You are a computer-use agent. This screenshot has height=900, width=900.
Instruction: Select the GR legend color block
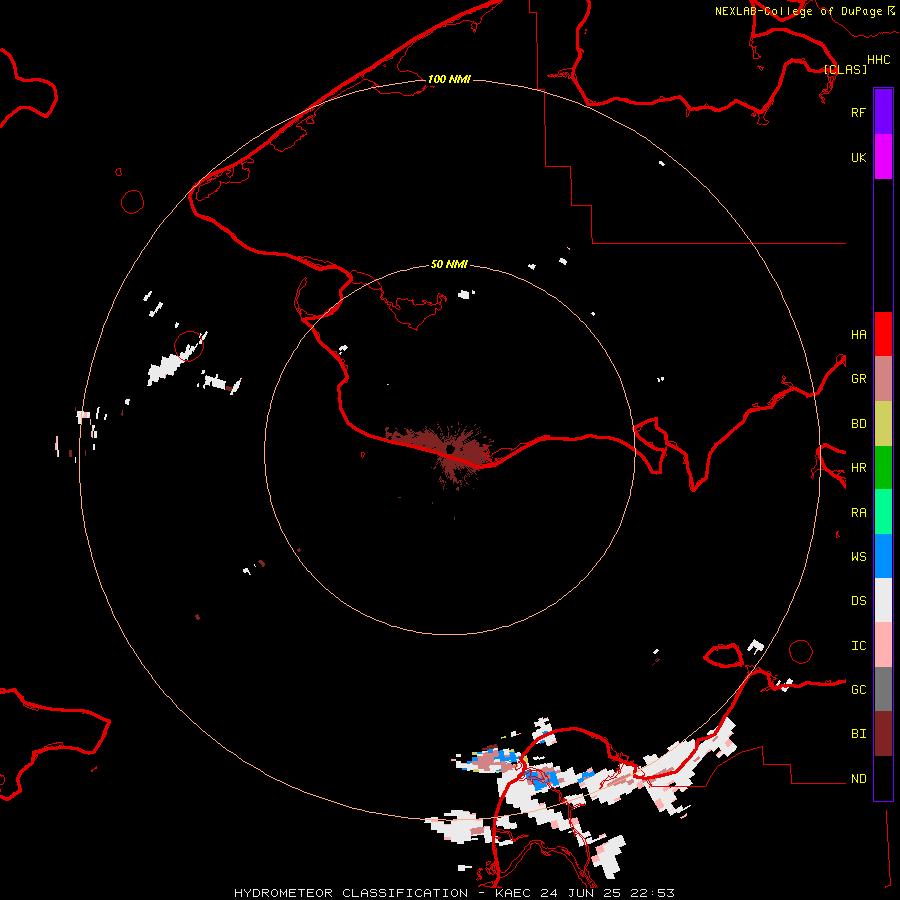883,379
